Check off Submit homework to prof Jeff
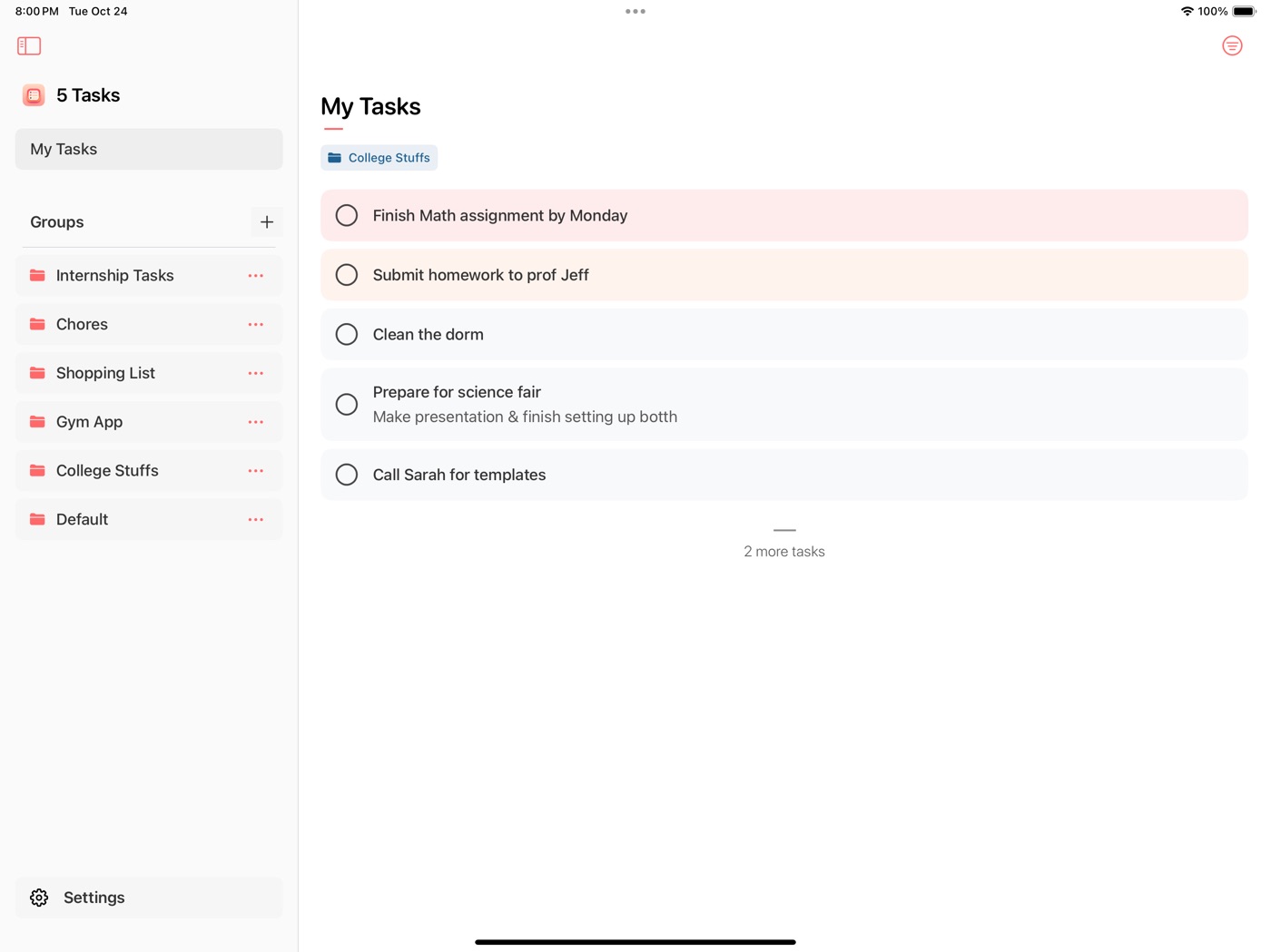Viewport: 1271px width, 952px height. [x=347, y=275]
